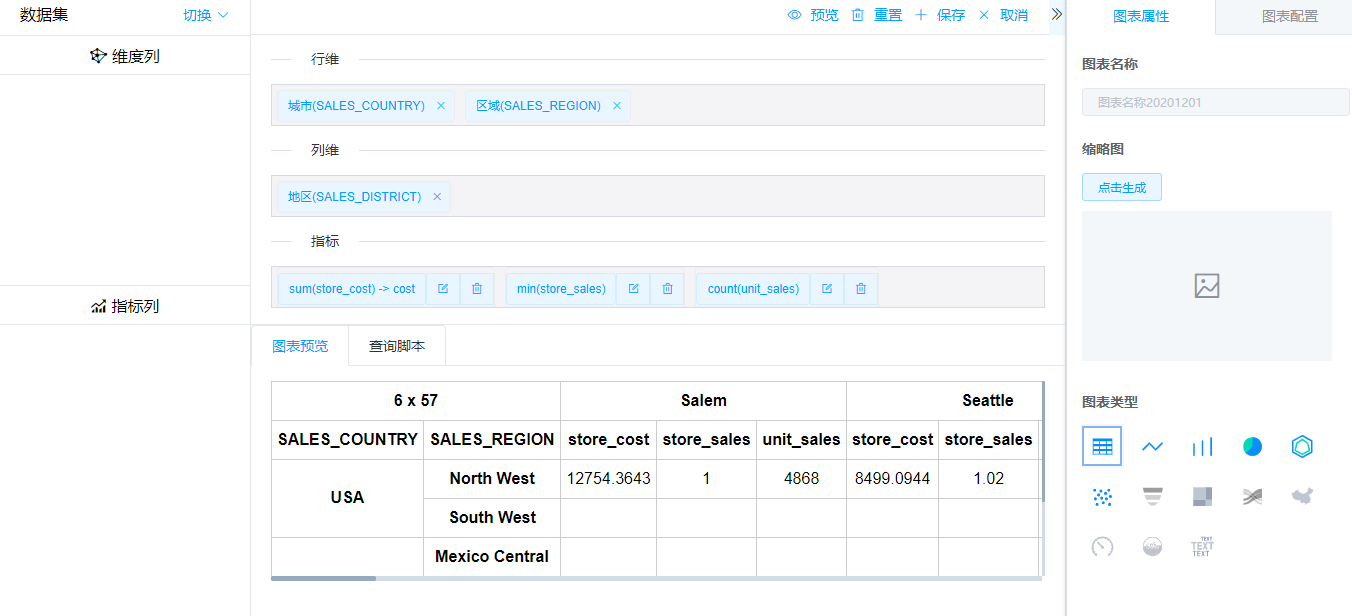The image size is (1352, 616).
Task: Select the pie chart type icon
Action: (x=1252, y=446)
